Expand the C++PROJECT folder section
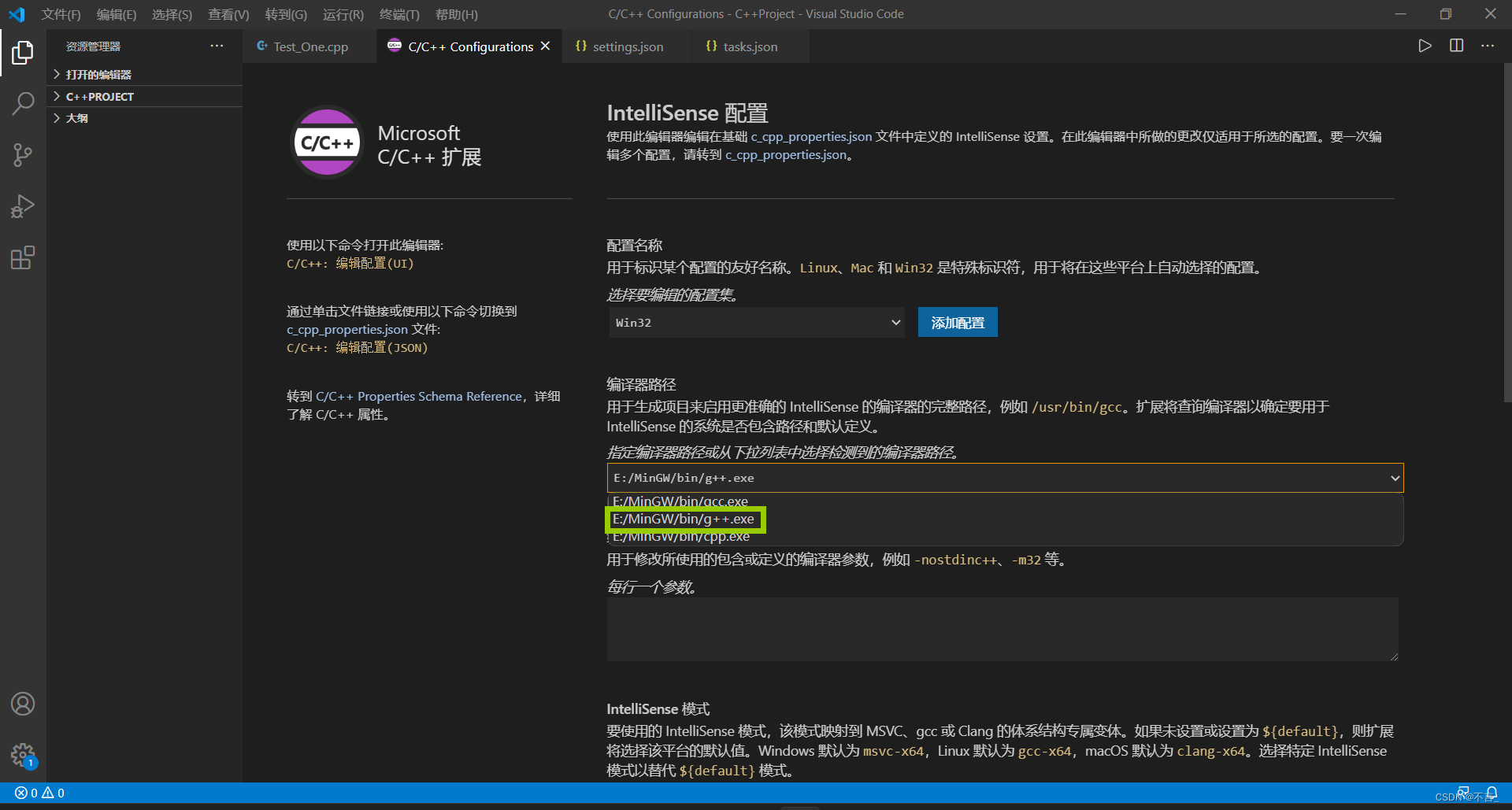The height and width of the screenshot is (810, 1512). pyautogui.click(x=144, y=96)
